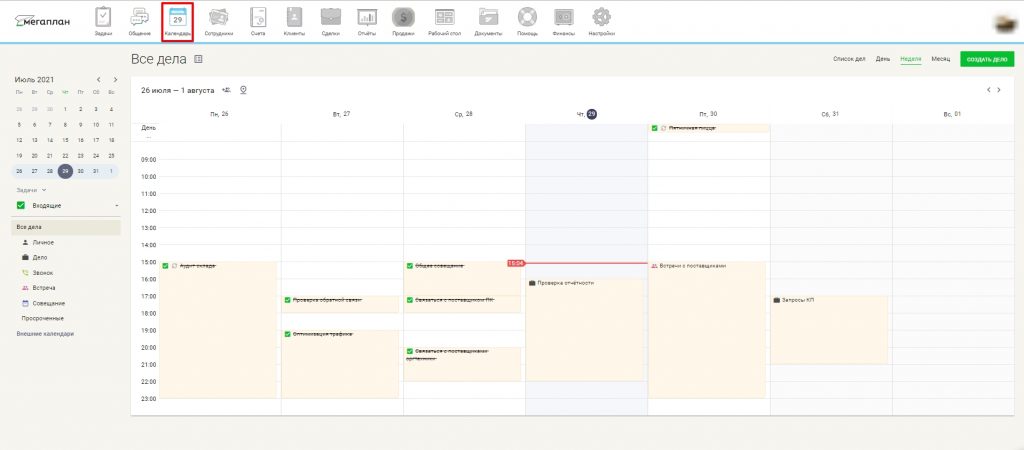Open the Общение chat icon
The image size is (1024, 450).
(x=140, y=18)
